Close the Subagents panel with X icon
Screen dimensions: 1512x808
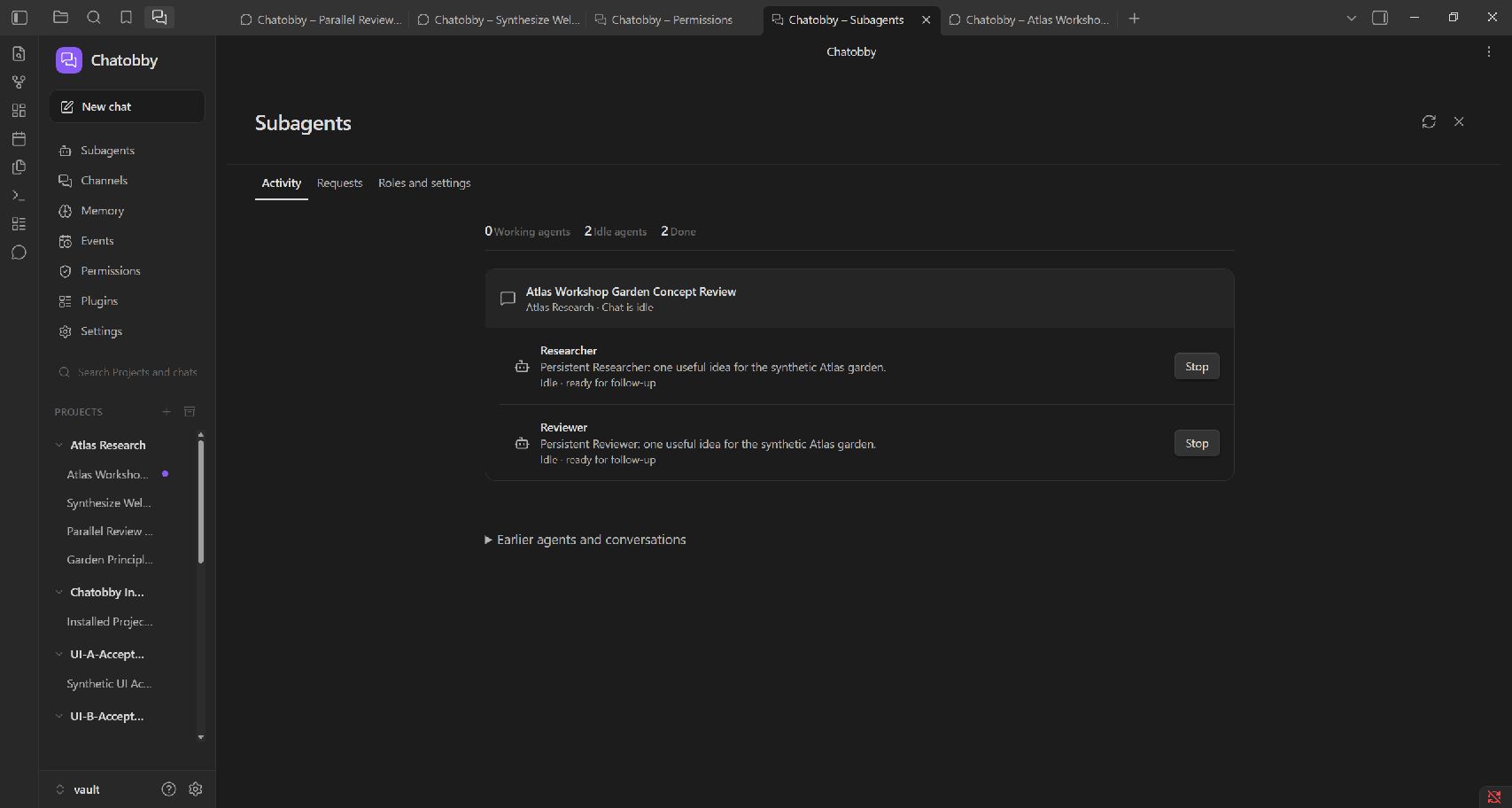click(x=1459, y=121)
